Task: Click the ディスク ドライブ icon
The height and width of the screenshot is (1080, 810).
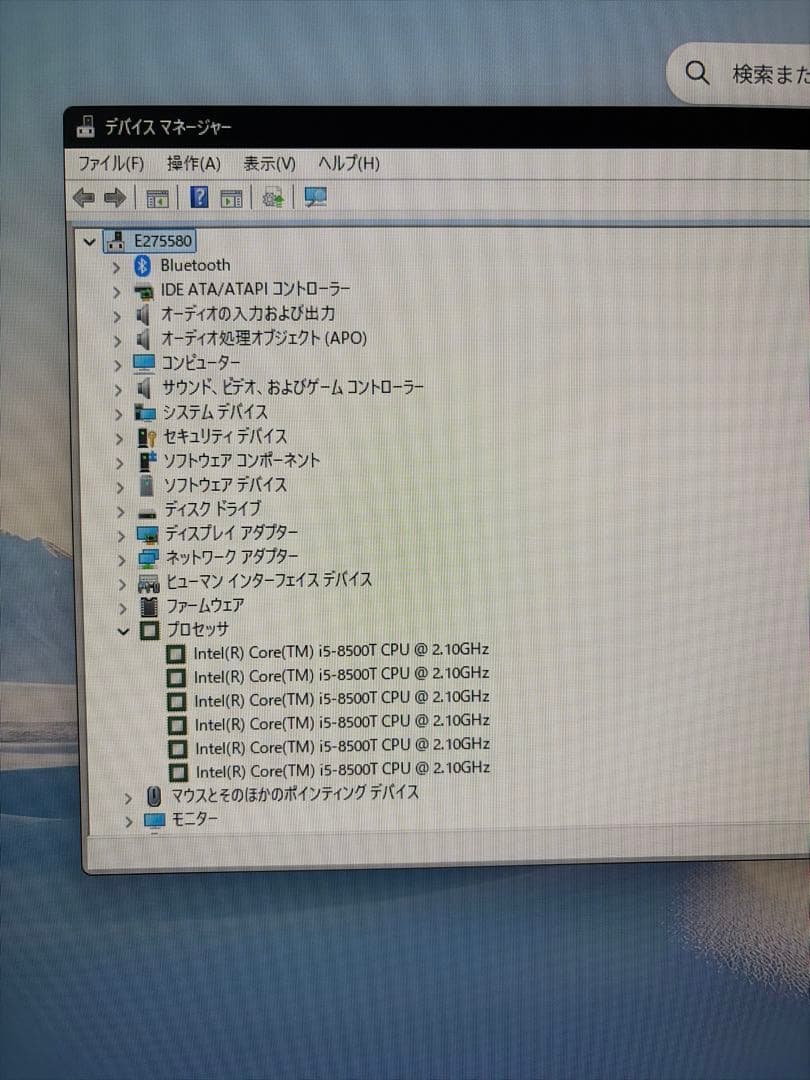Action: click(147, 513)
